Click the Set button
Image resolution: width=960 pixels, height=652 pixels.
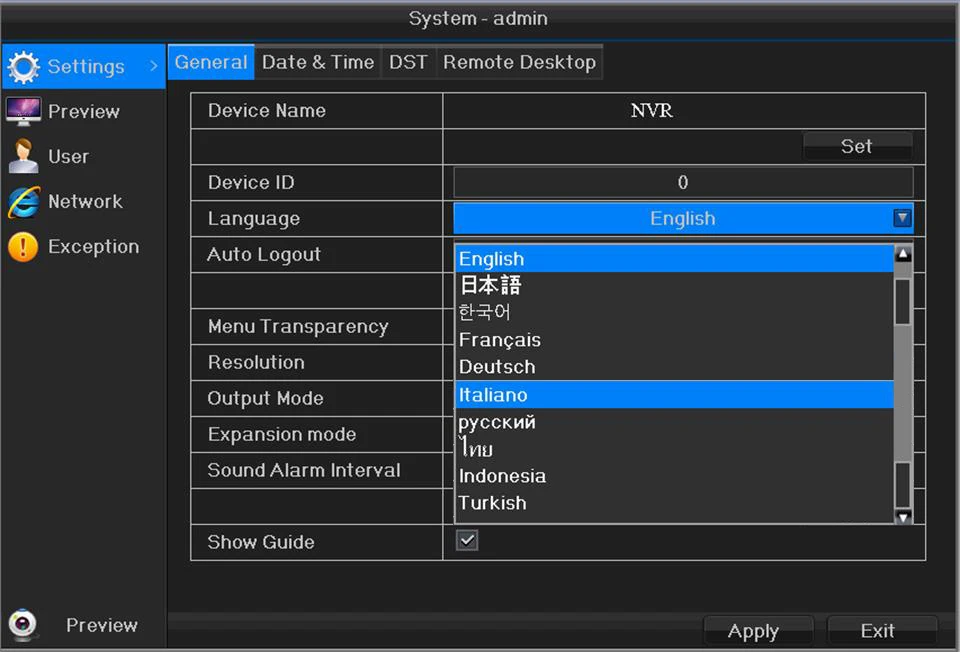[x=857, y=146]
